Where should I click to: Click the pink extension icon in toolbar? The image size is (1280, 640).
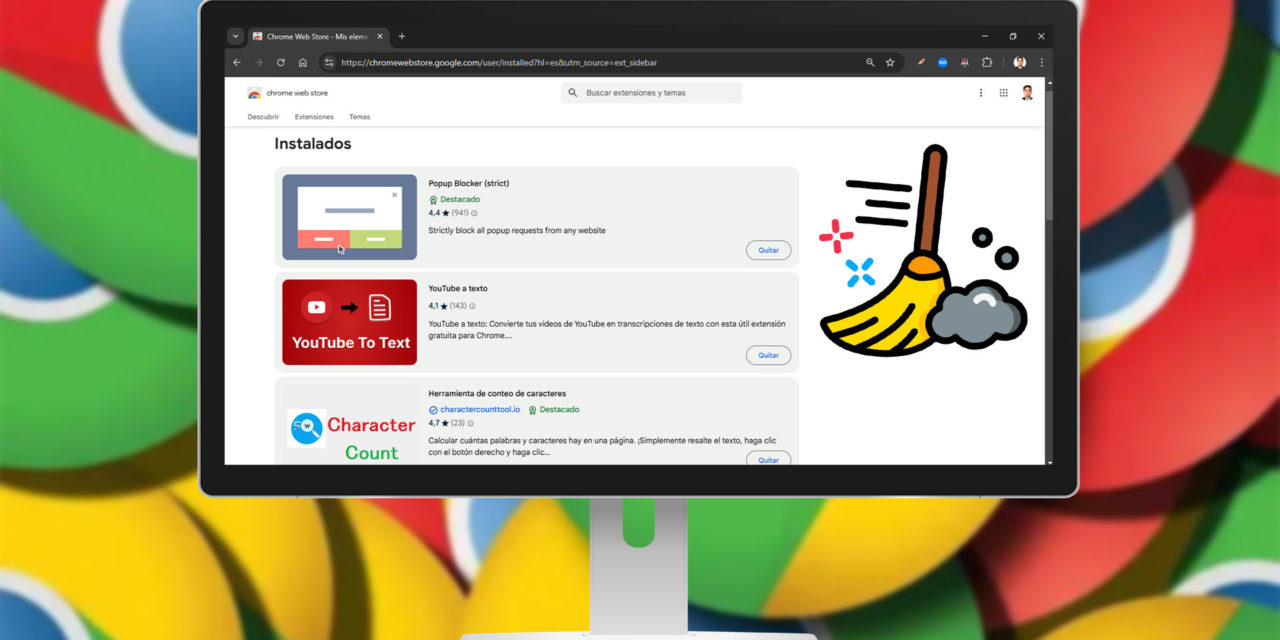coord(964,62)
